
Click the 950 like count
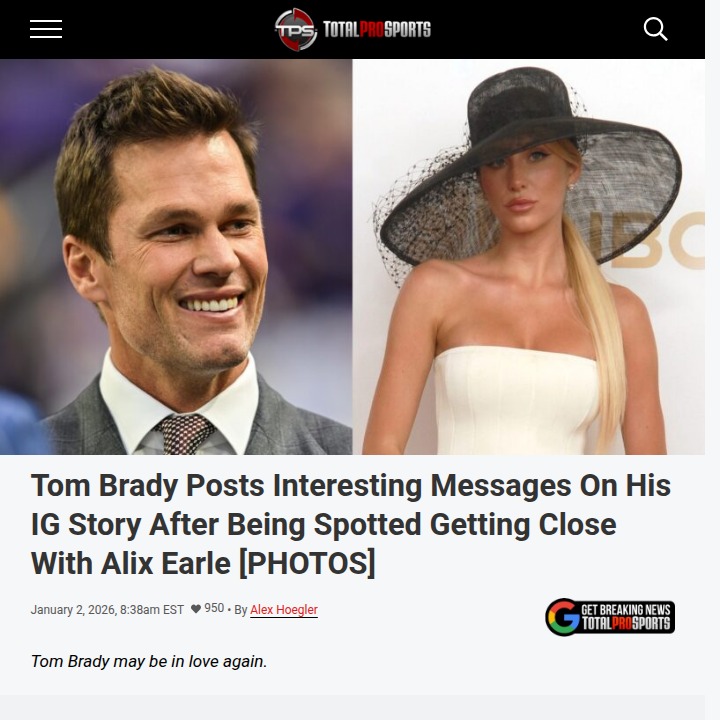tap(214, 608)
